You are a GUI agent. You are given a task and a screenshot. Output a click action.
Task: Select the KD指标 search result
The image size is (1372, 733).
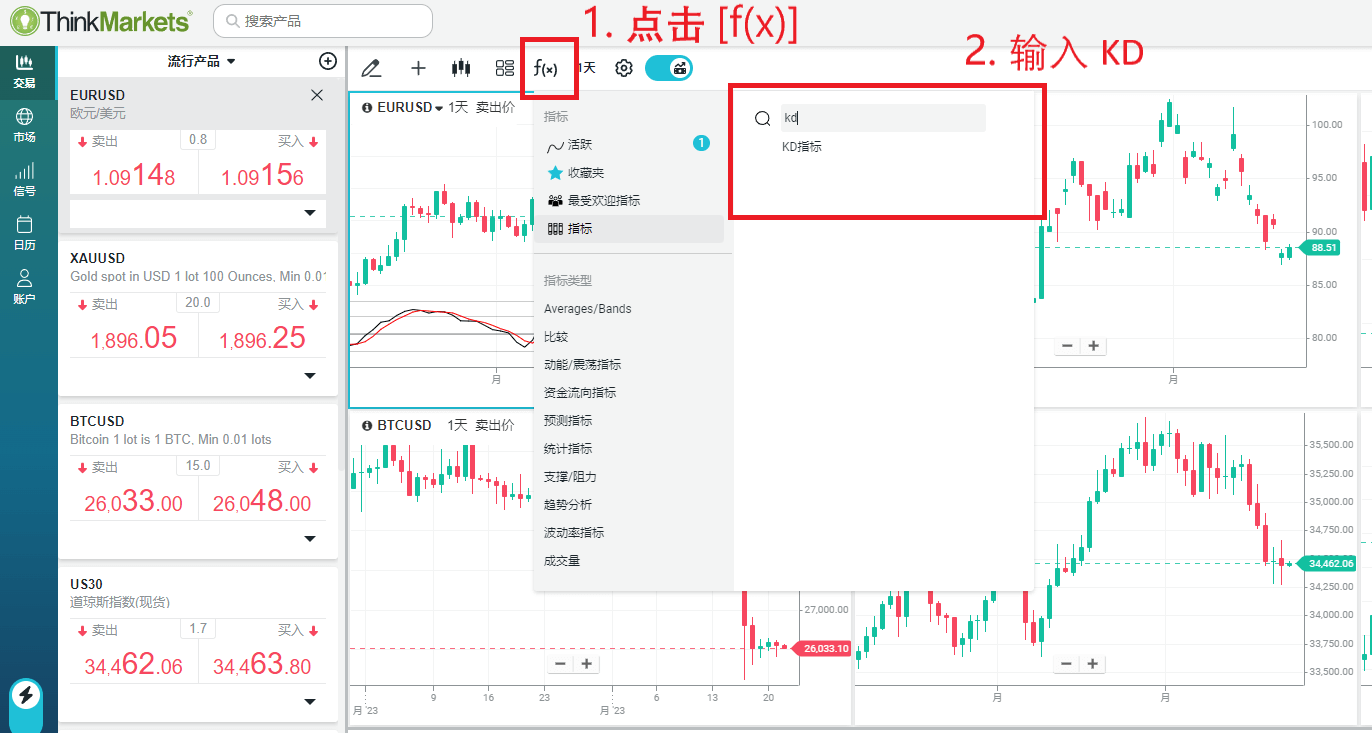click(802, 146)
